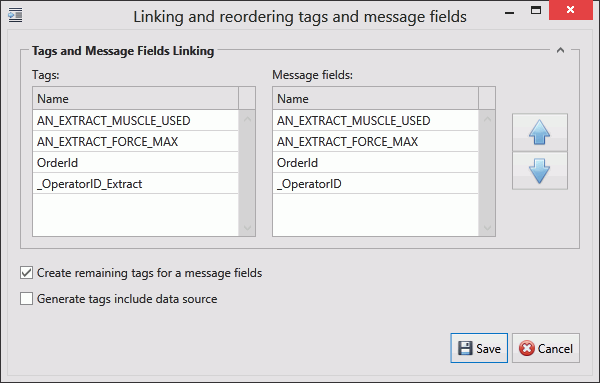Click Tags list scrollbar down arrow
Screen dimensions: 600x383
247,228
